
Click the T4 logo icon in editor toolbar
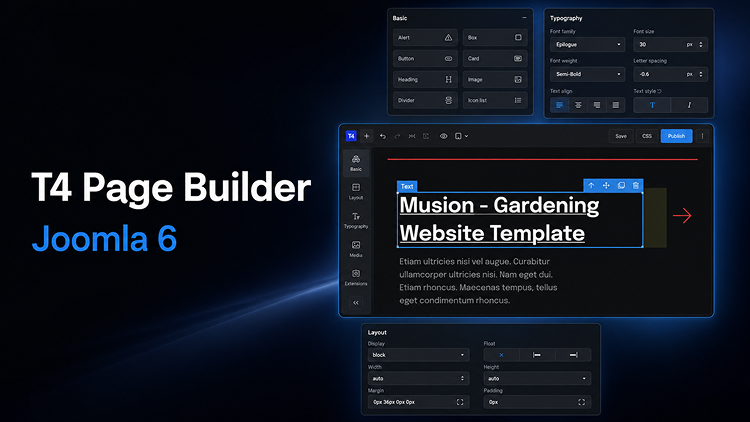(351, 136)
